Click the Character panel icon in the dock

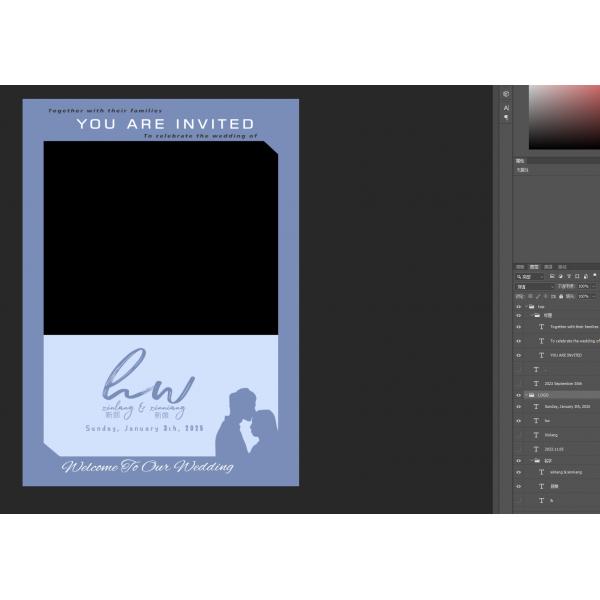pyautogui.click(x=506, y=107)
